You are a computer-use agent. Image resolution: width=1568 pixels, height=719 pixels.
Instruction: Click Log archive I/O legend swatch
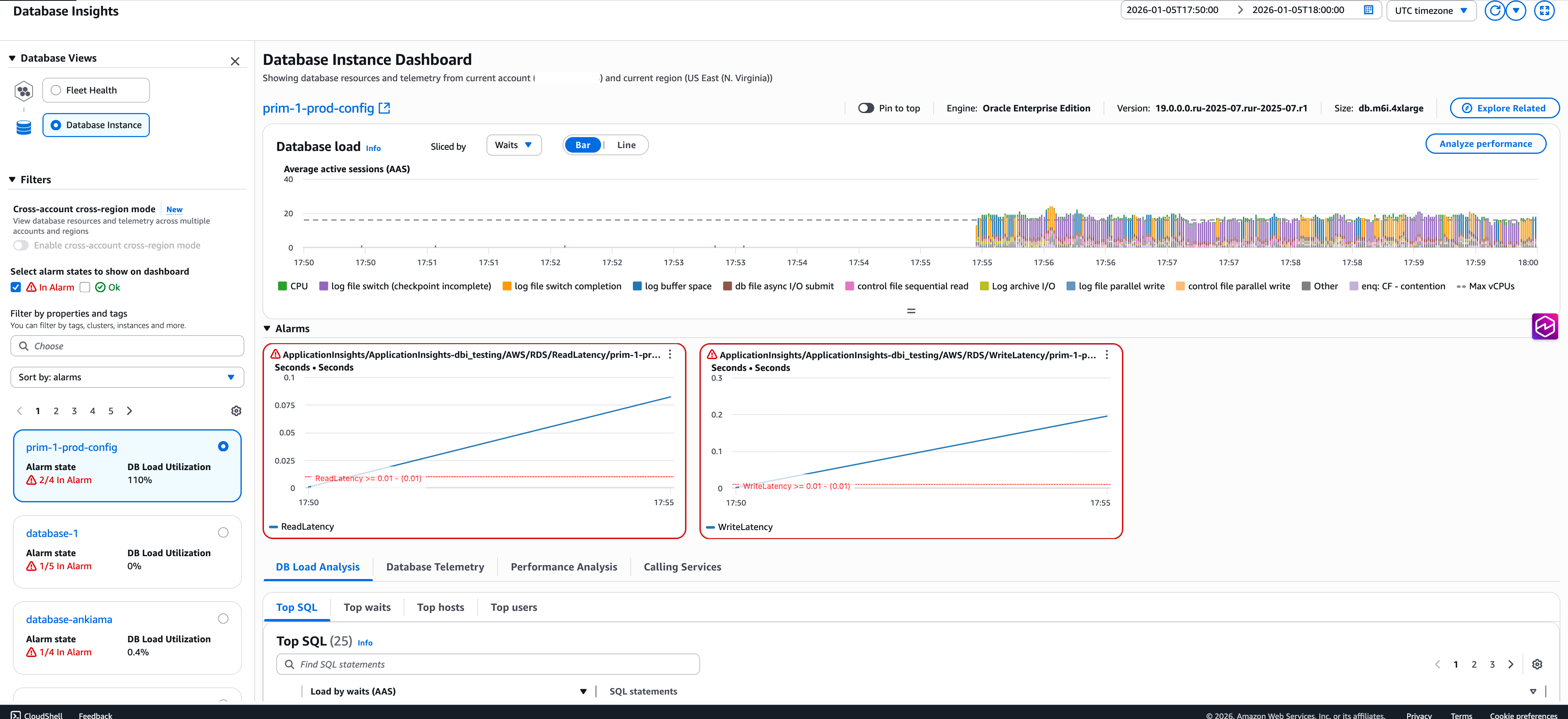tap(984, 286)
